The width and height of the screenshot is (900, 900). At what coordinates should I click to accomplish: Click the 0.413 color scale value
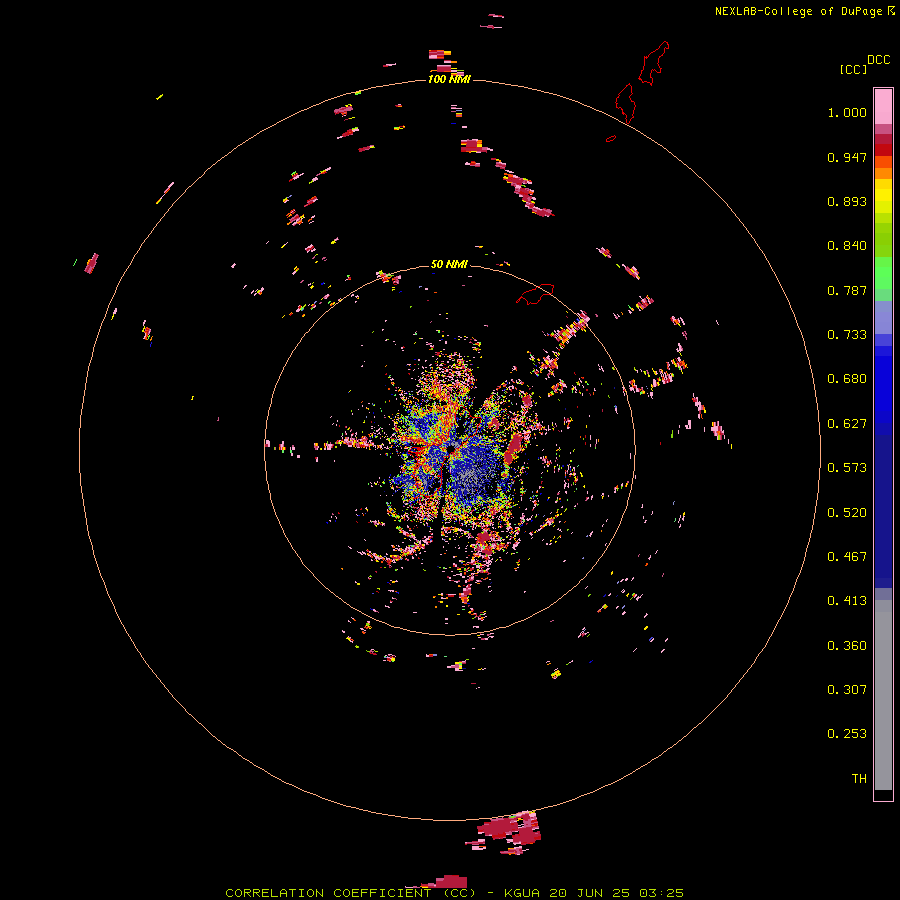click(x=847, y=601)
